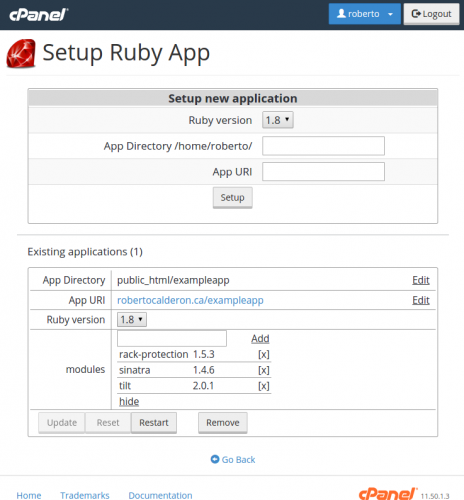Click the sinatra version 1.4.6 text
Image resolution: width=464 pixels, height=500 pixels.
point(204,370)
